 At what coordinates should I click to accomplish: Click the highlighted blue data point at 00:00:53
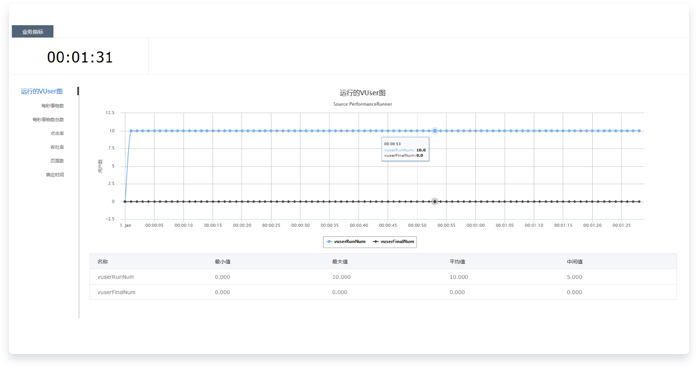(435, 131)
